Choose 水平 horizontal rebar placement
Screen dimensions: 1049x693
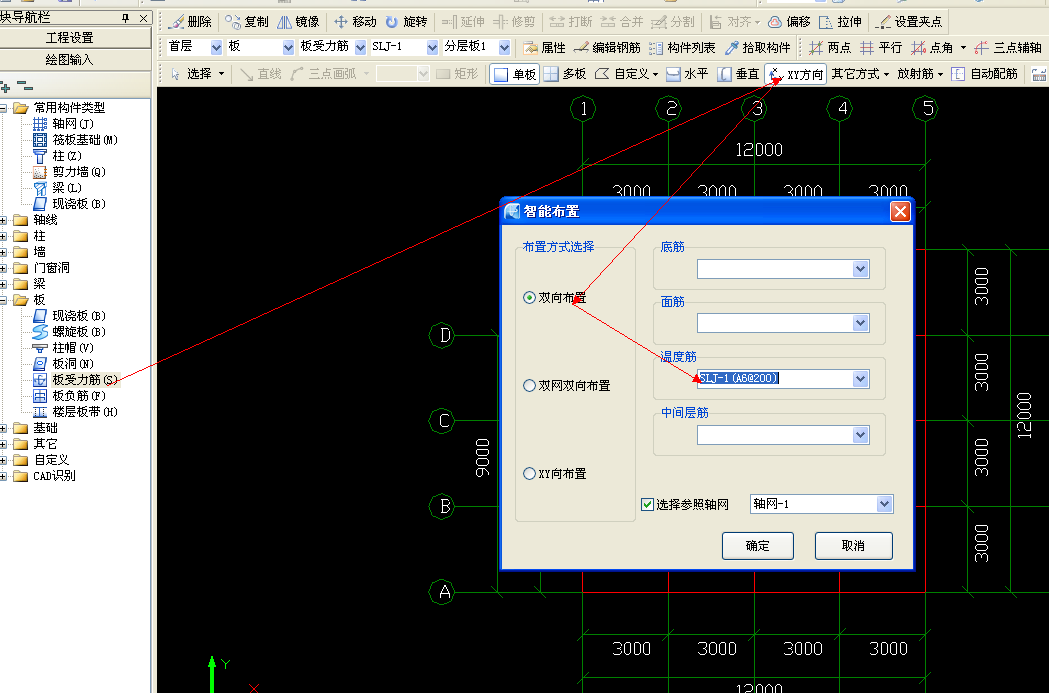(x=687, y=74)
